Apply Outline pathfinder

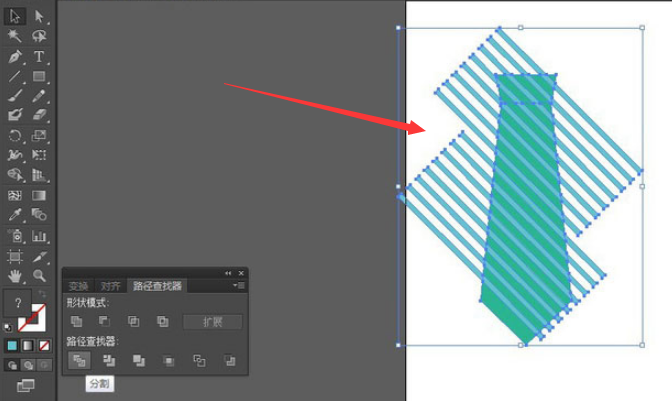(x=199, y=361)
